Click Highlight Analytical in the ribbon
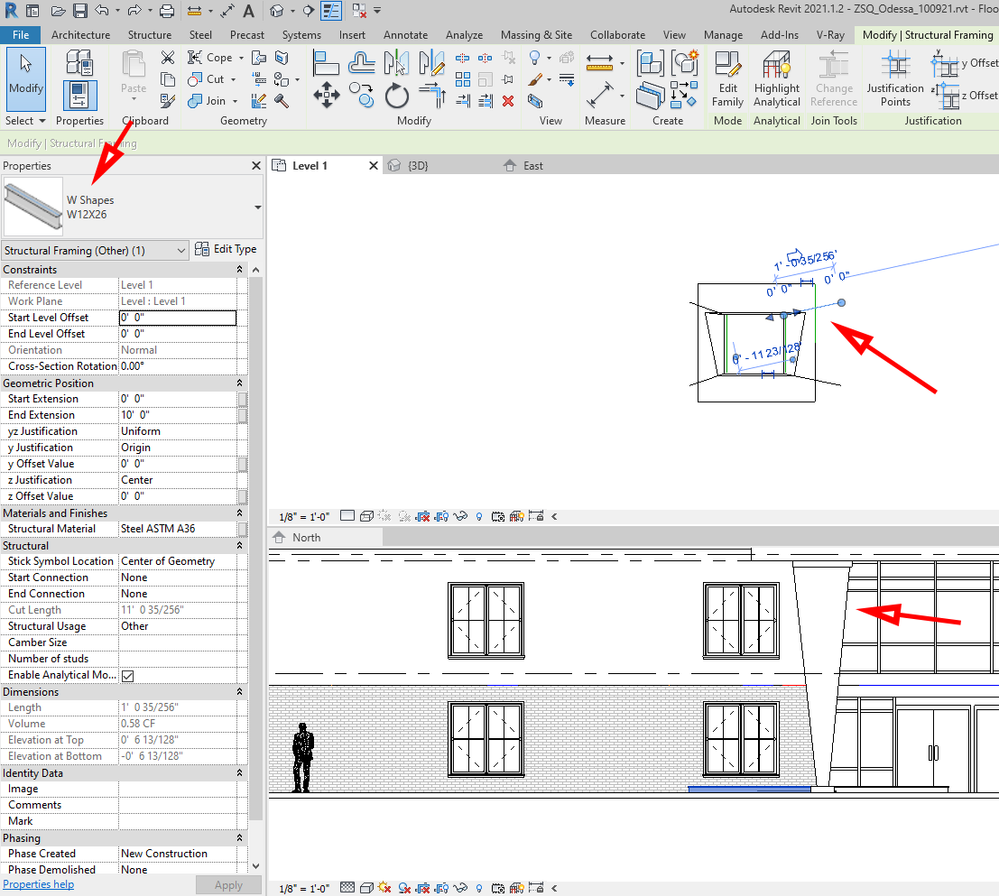Screen dimensions: 999x896 [x=776, y=80]
